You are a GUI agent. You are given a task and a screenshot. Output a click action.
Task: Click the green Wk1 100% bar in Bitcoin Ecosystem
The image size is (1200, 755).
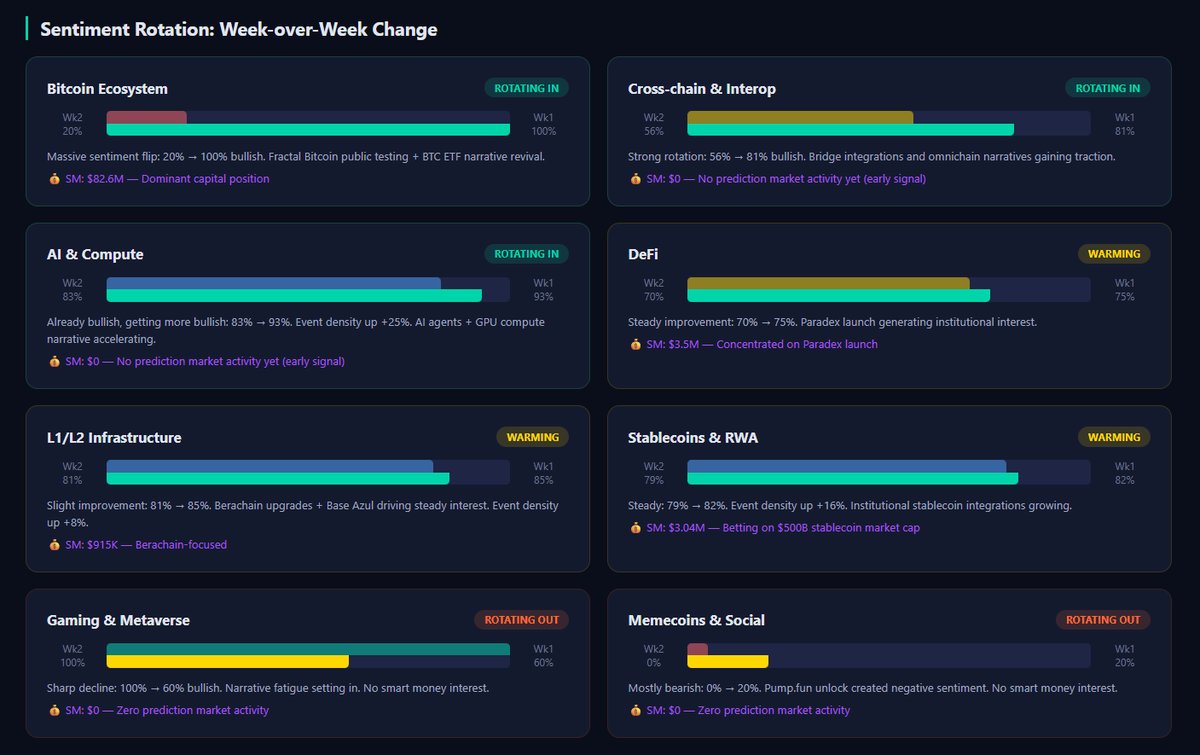click(x=308, y=130)
